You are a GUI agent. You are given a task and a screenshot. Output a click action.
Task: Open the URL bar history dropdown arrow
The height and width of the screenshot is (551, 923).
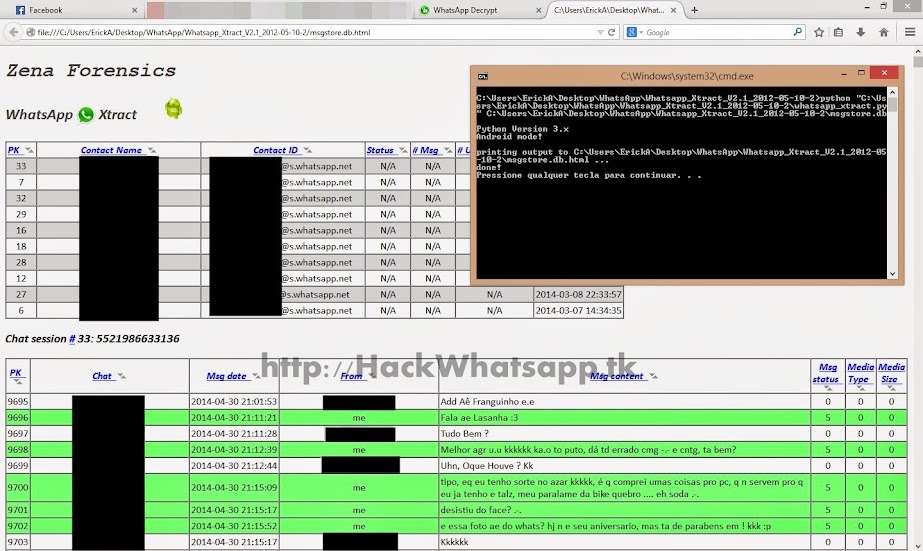600,32
